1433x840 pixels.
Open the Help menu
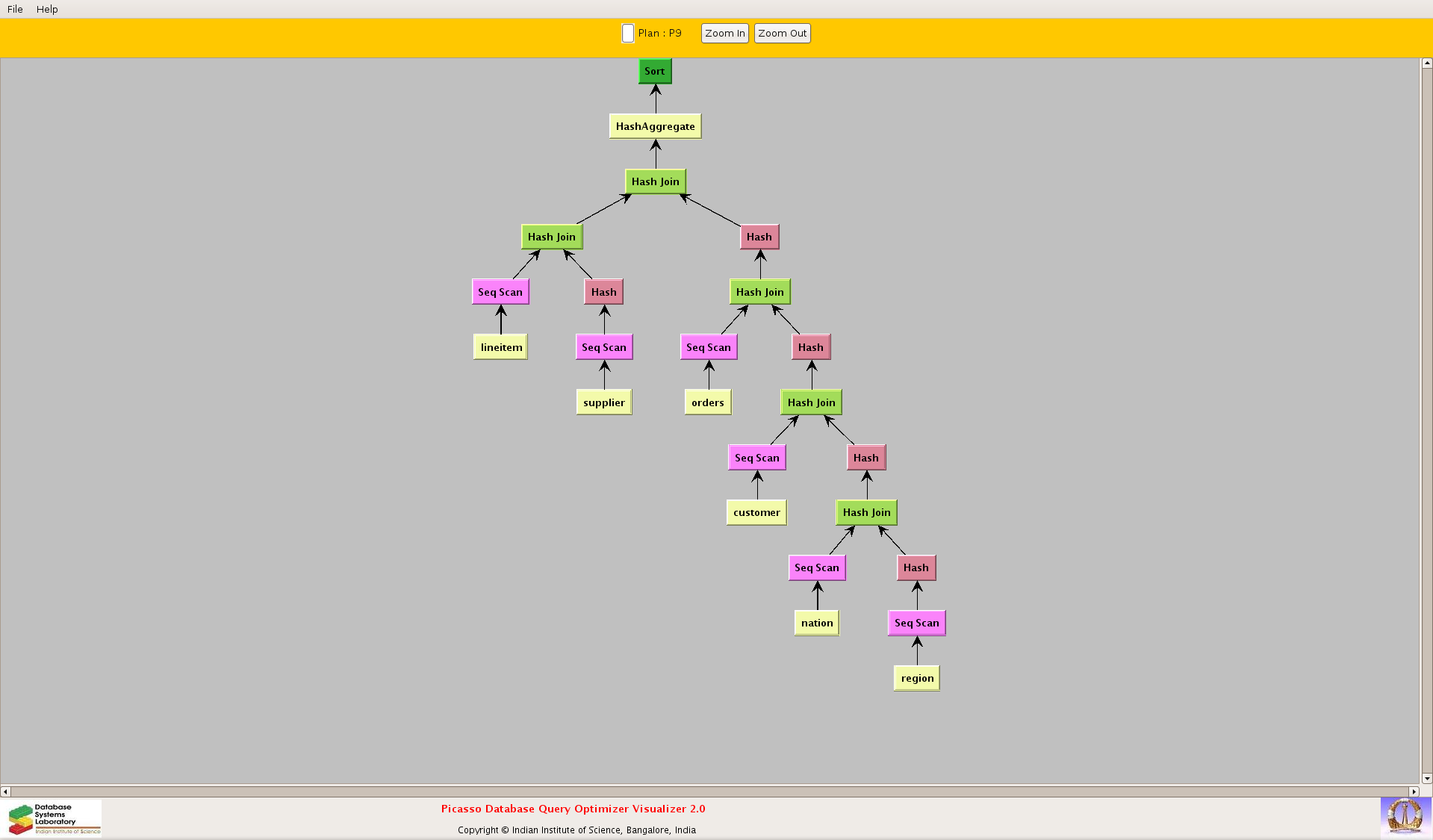tap(47, 9)
